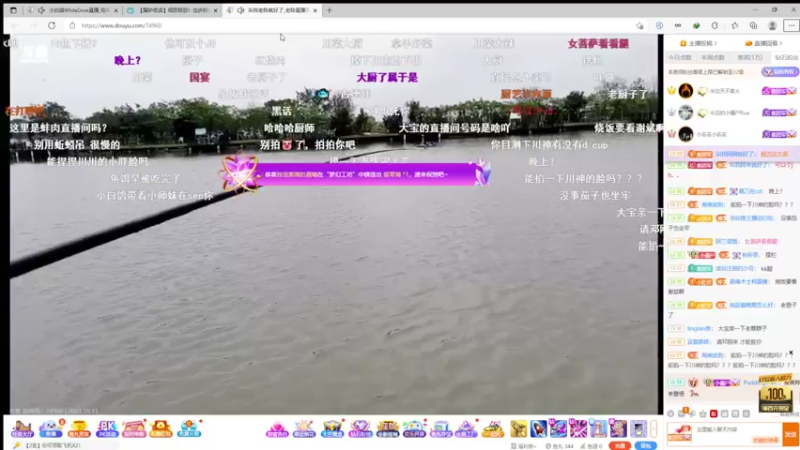Reload the Douyu page in the browser

[x=52, y=26]
